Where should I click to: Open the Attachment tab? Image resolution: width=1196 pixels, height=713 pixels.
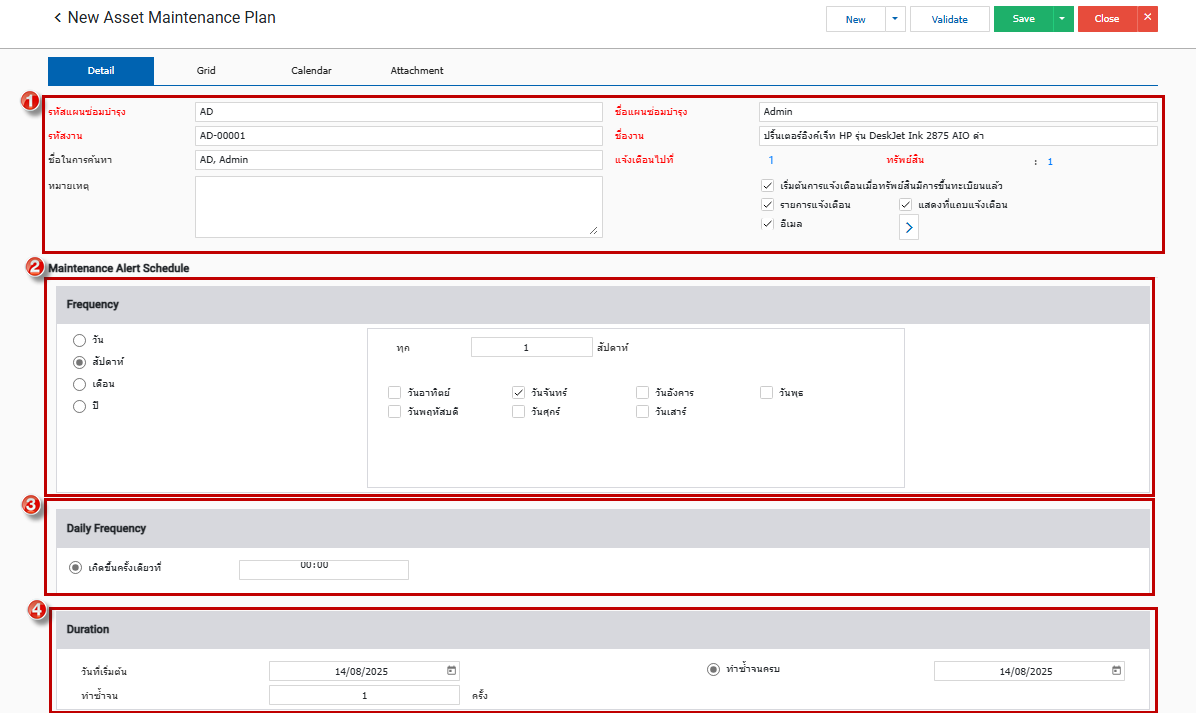pyautogui.click(x=417, y=71)
